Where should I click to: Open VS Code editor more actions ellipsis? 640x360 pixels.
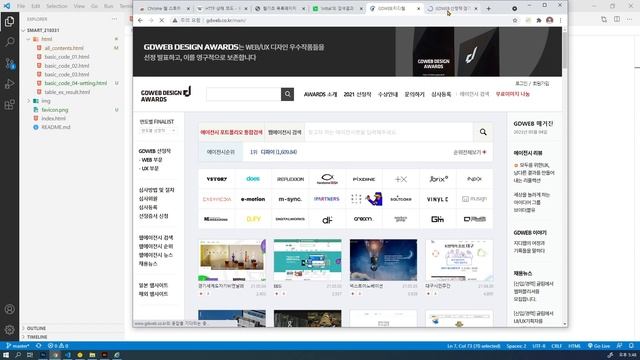(x=630, y=19)
